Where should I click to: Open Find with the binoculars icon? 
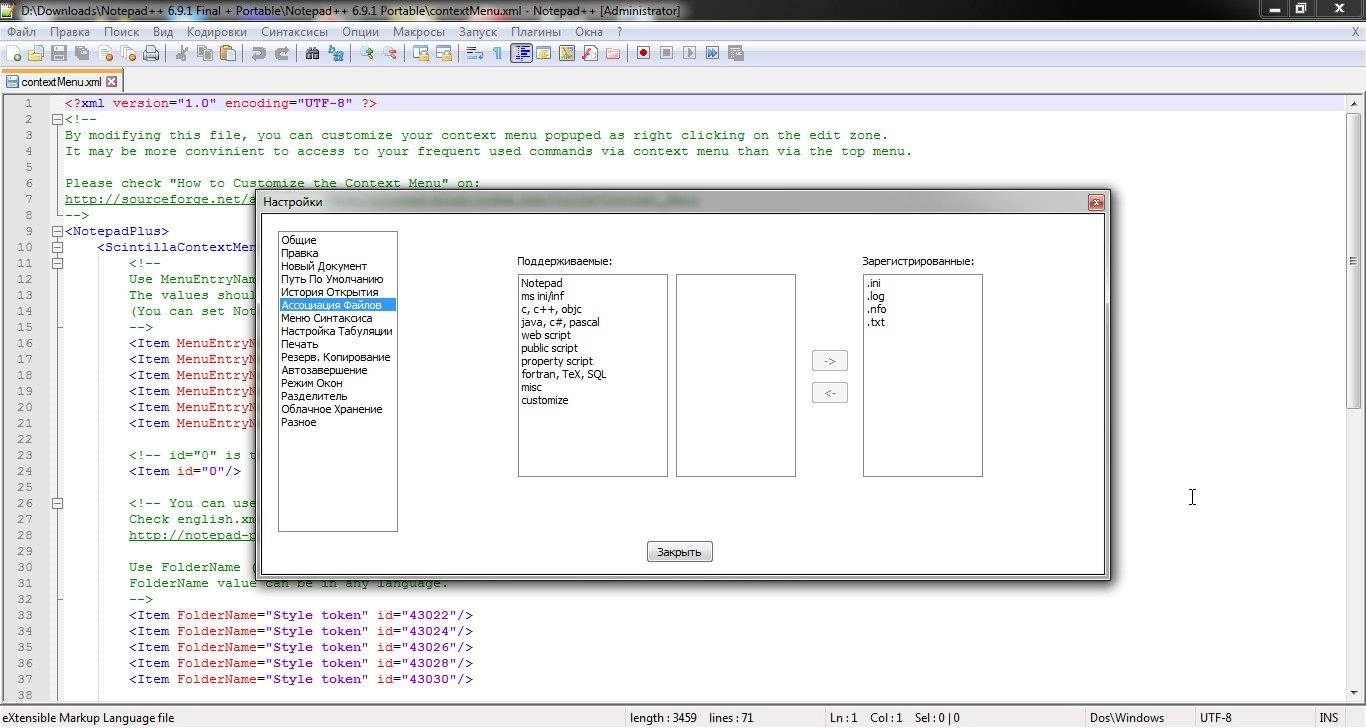pyautogui.click(x=313, y=54)
